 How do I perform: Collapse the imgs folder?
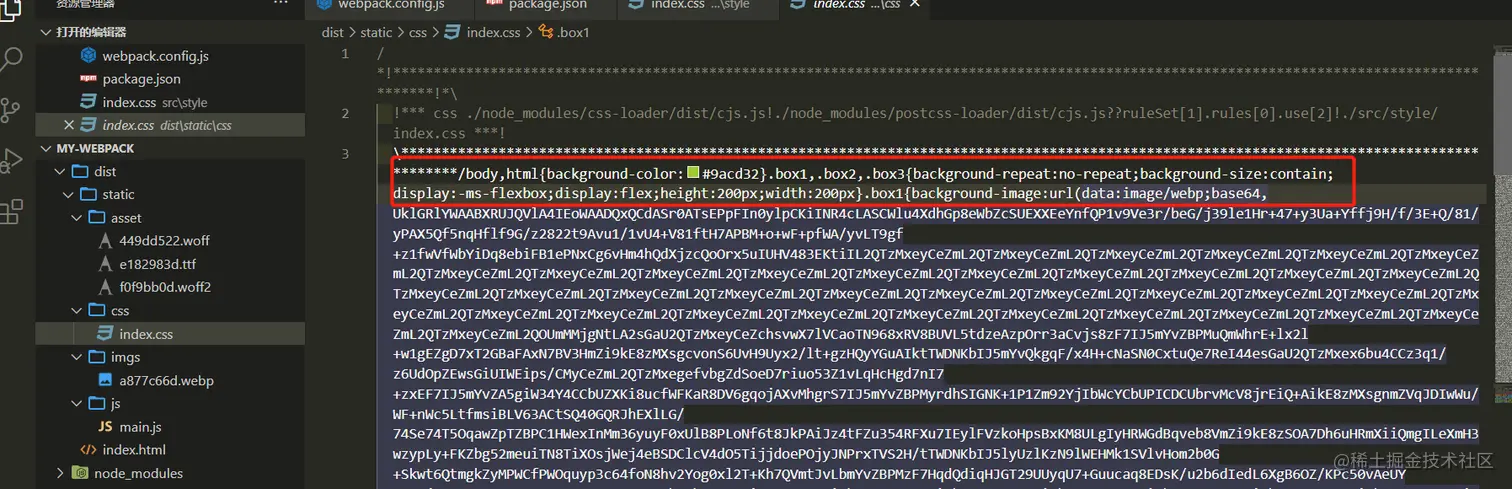77,357
